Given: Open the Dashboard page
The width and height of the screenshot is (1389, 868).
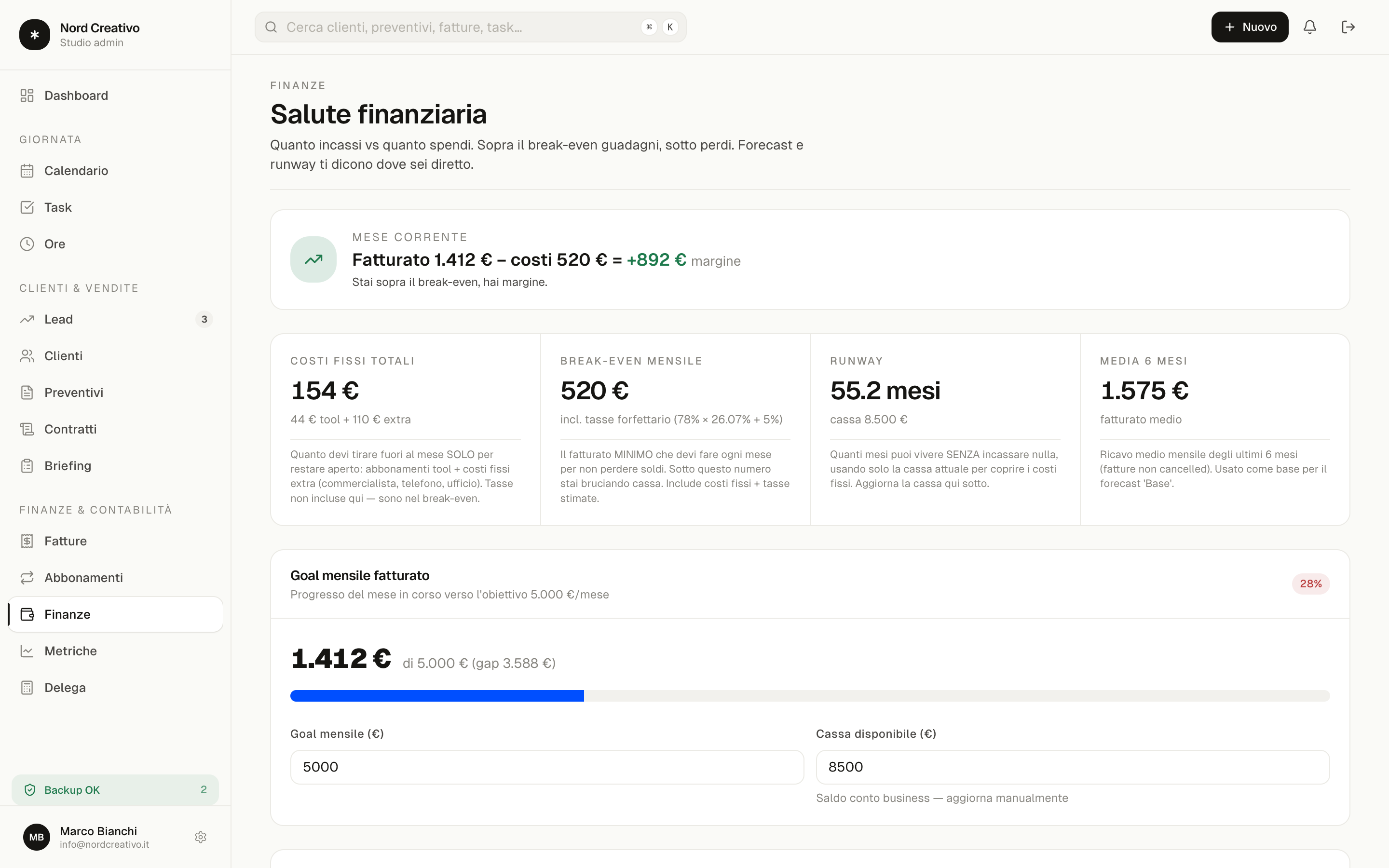Looking at the screenshot, I should (115, 95).
